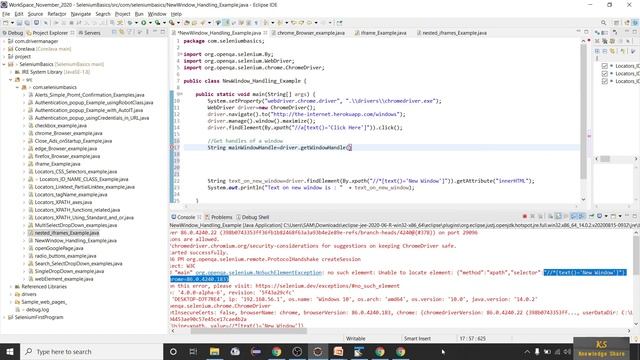This screenshot has width=640, height=360.
Task: Collapse all in the Project Explorer toolbar
Action: [x=114, y=32]
